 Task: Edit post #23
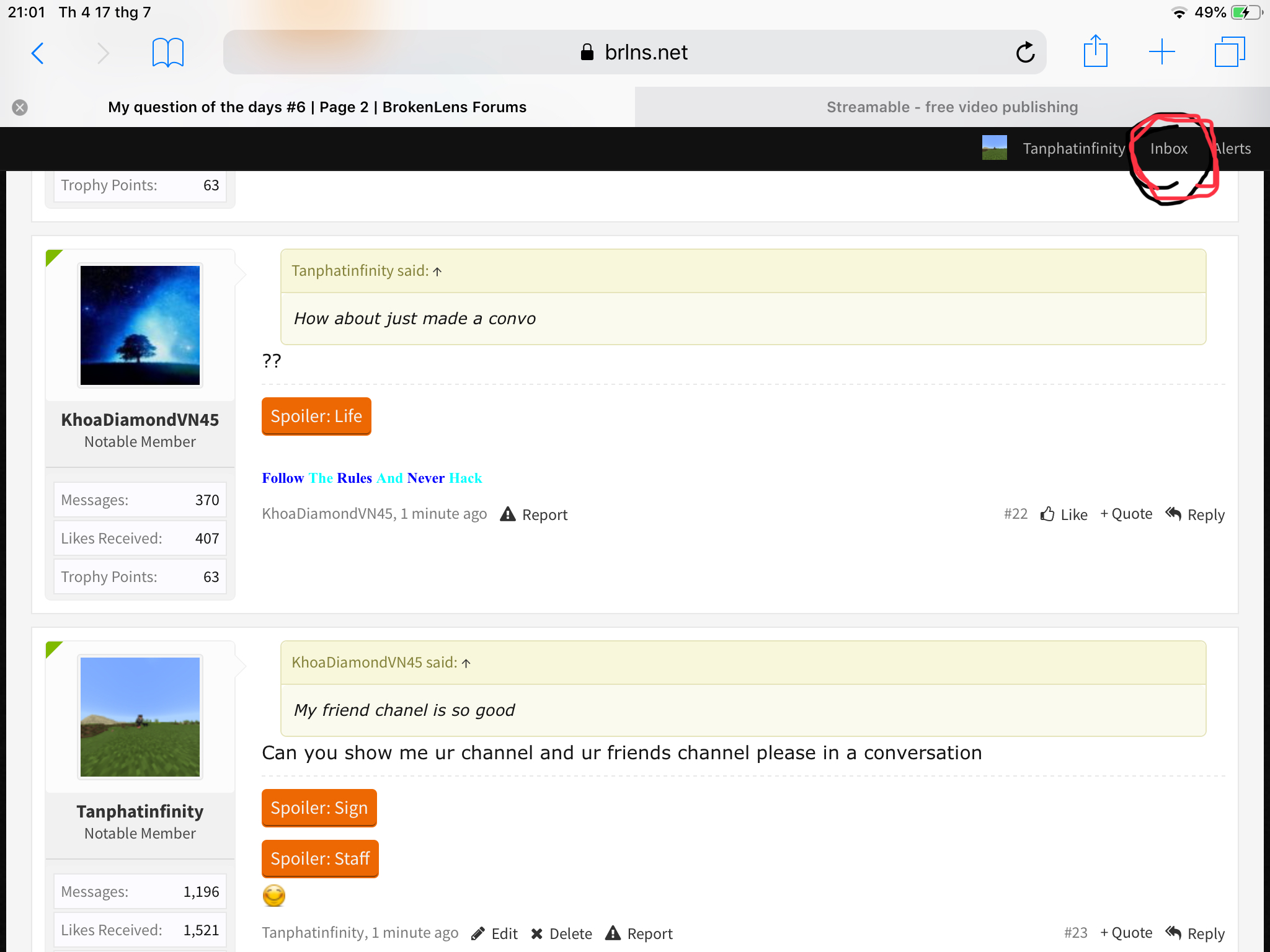coord(494,933)
